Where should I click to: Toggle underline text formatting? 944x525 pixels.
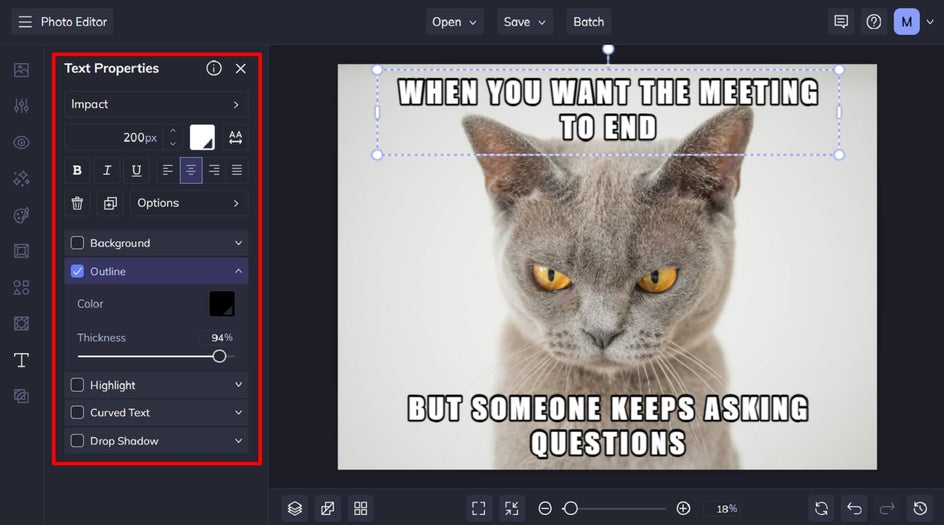pyautogui.click(x=137, y=170)
